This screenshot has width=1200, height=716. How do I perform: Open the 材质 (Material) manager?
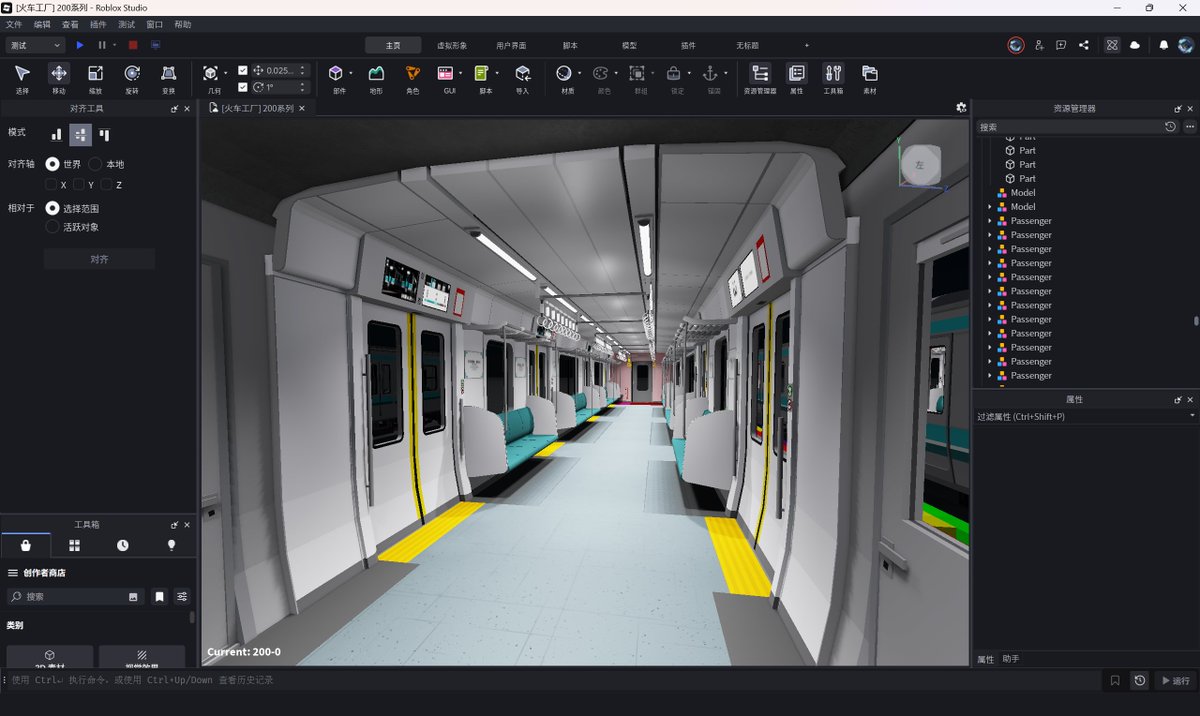565,78
